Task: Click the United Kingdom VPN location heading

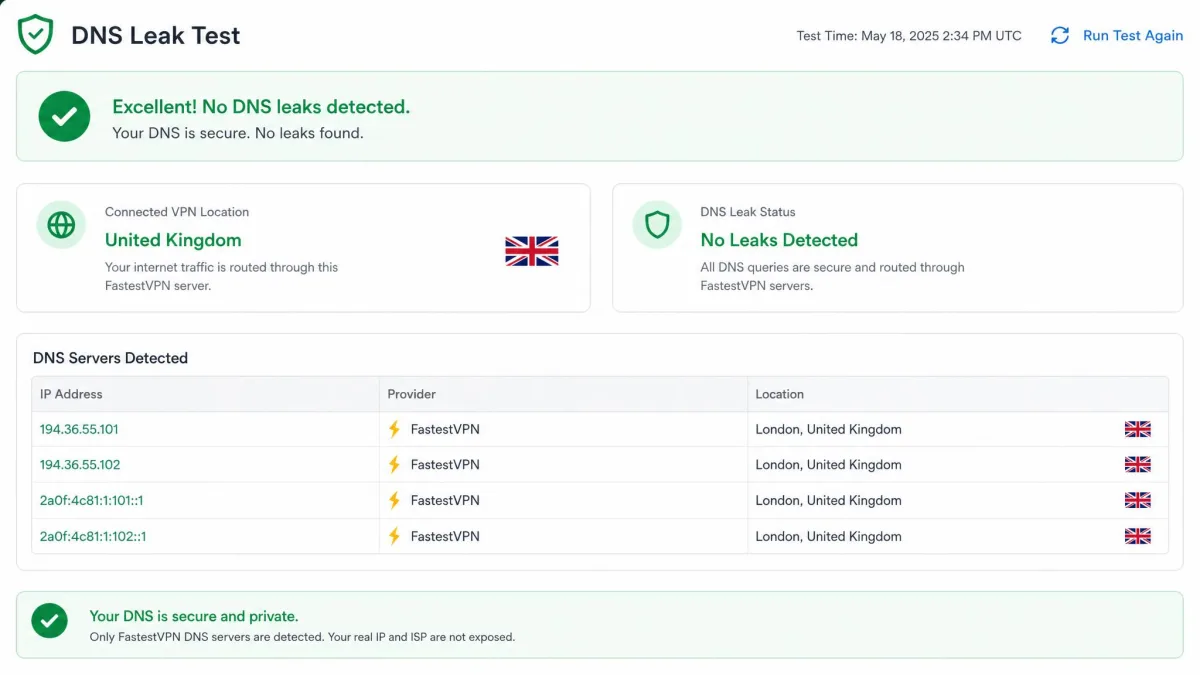Action: pyautogui.click(x=173, y=240)
